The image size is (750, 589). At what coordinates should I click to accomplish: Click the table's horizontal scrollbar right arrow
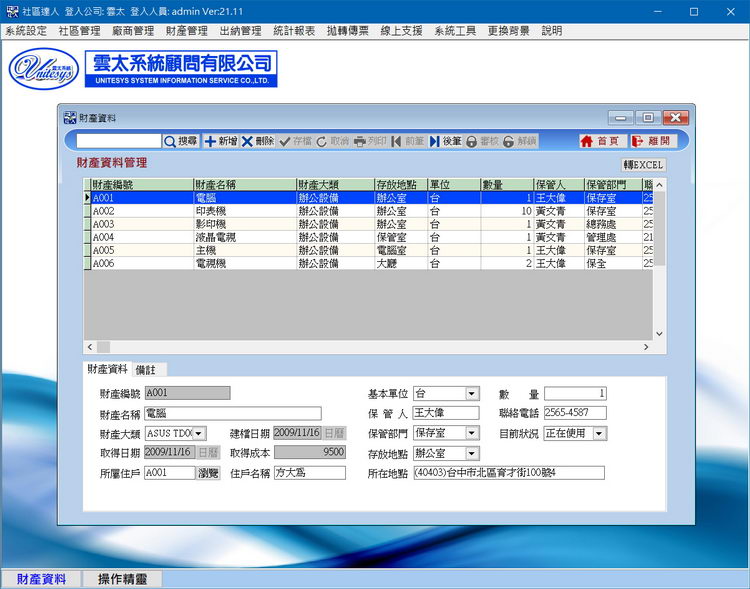pyautogui.click(x=646, y=347)
